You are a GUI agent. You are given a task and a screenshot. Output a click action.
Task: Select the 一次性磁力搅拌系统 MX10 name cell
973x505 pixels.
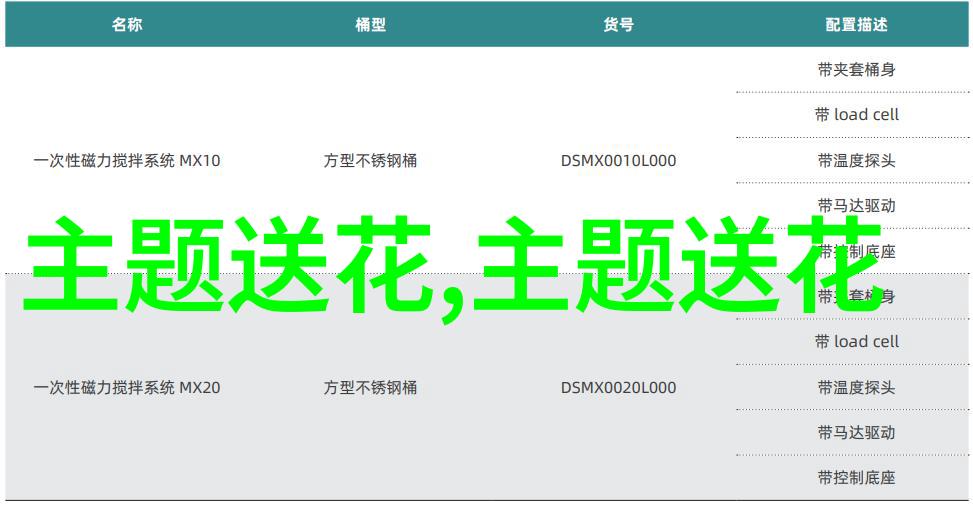(126, 160)
